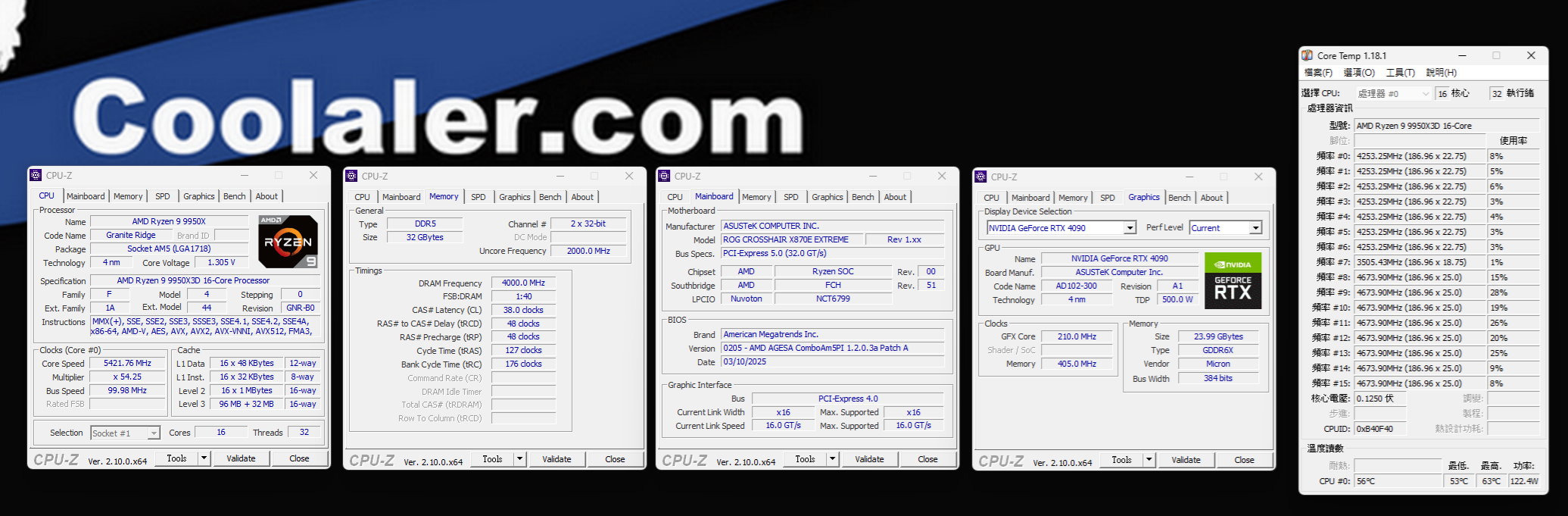Open the Memory tab in the motherboard CPU-Z window
The image size is (1568, 516).
756,197
